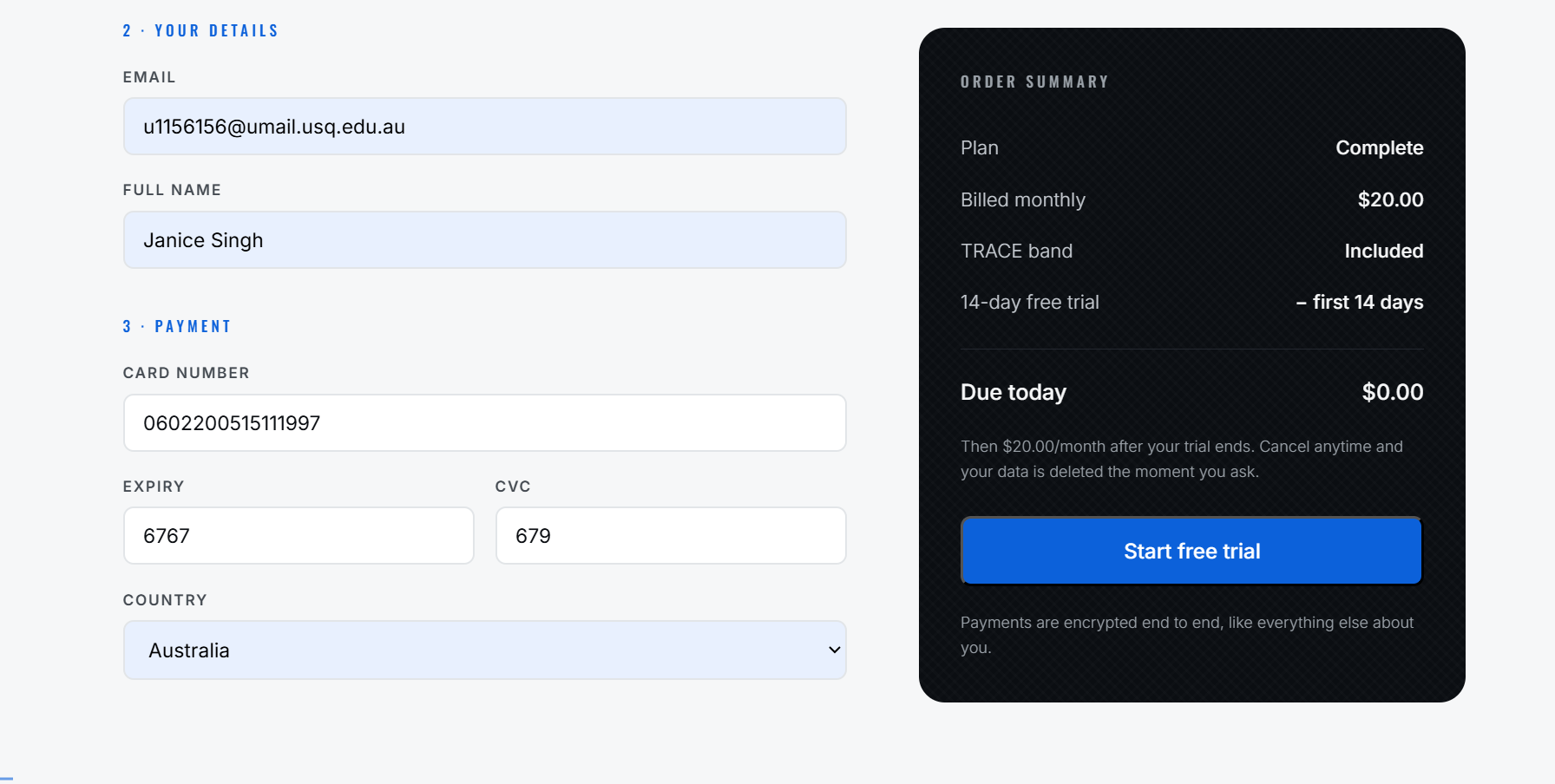The image size is (1555, 784).
Task: Click the EXPIRY field label
Action: point(154,487)
